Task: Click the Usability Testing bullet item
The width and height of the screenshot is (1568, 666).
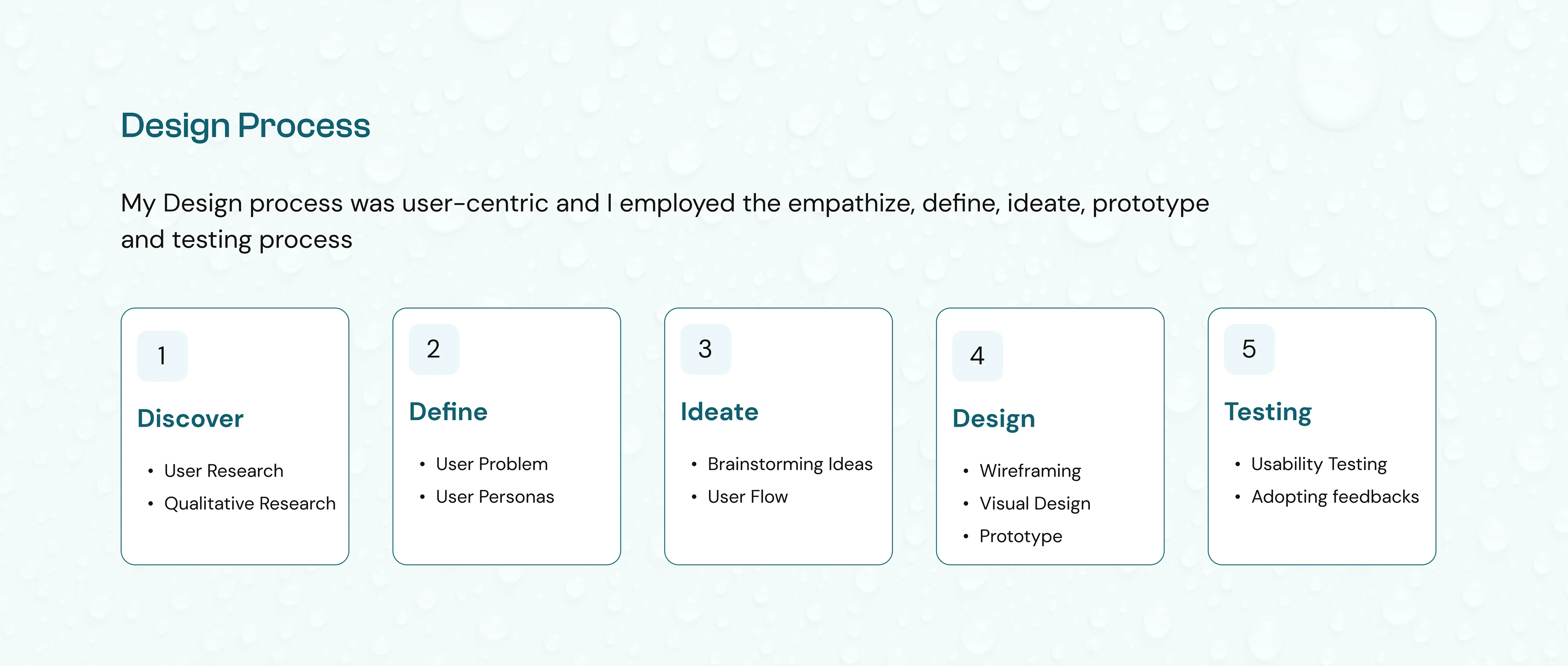Action: pyautogui.click(x=1319, y=464)
